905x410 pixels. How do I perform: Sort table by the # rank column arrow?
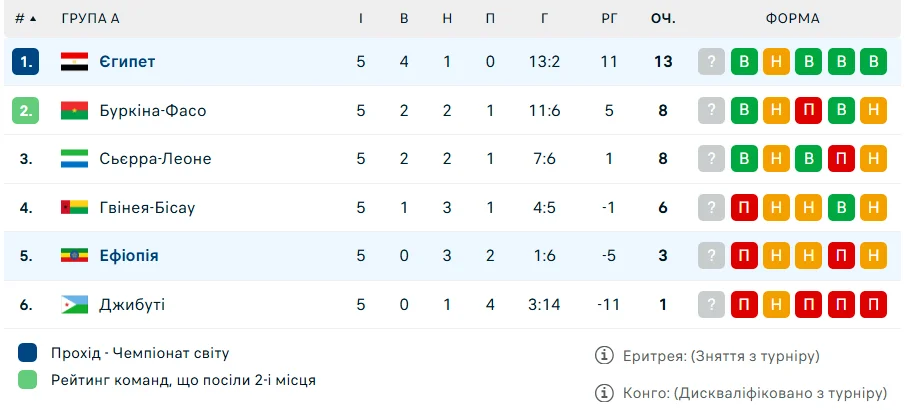(x=32, y=19)
